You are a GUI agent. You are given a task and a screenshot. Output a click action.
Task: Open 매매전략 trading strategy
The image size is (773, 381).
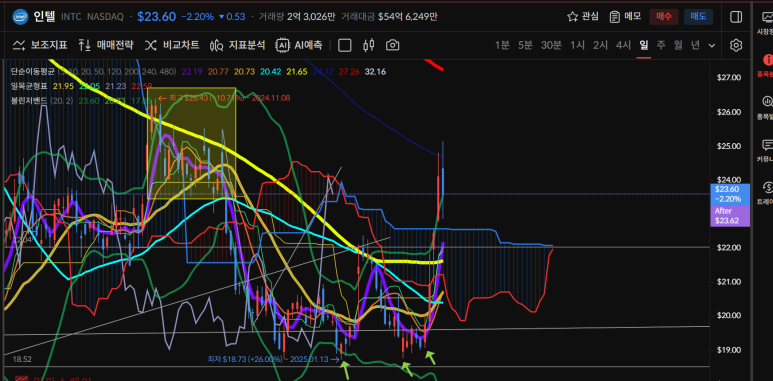click(x=105, y=45)
